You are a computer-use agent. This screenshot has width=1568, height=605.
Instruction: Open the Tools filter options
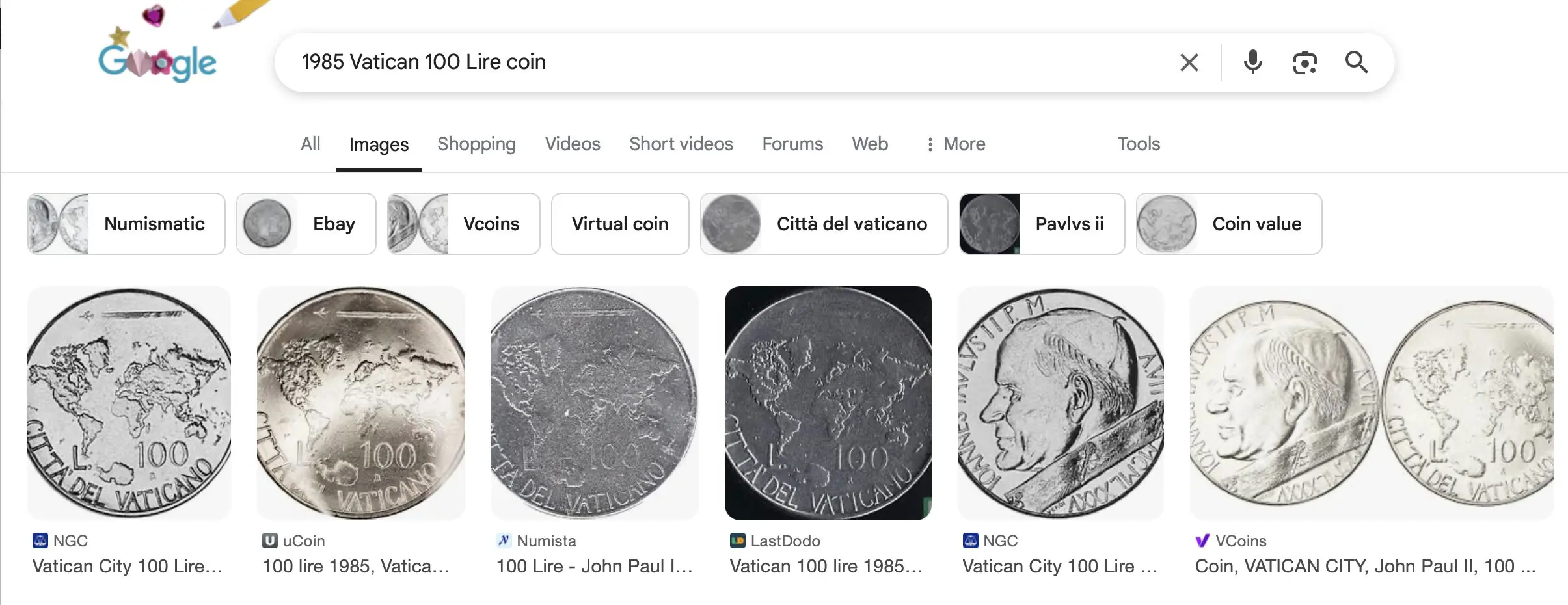(1139, 144)
